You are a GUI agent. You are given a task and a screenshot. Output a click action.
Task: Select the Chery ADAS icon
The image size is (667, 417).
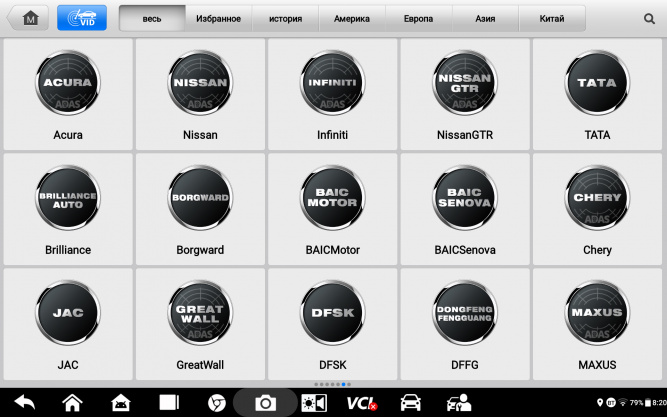tap(597, 198)
